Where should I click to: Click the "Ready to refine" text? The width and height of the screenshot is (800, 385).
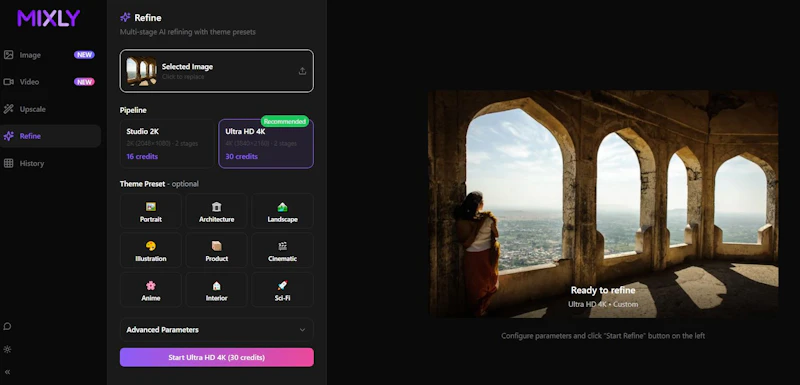(603, 291)
